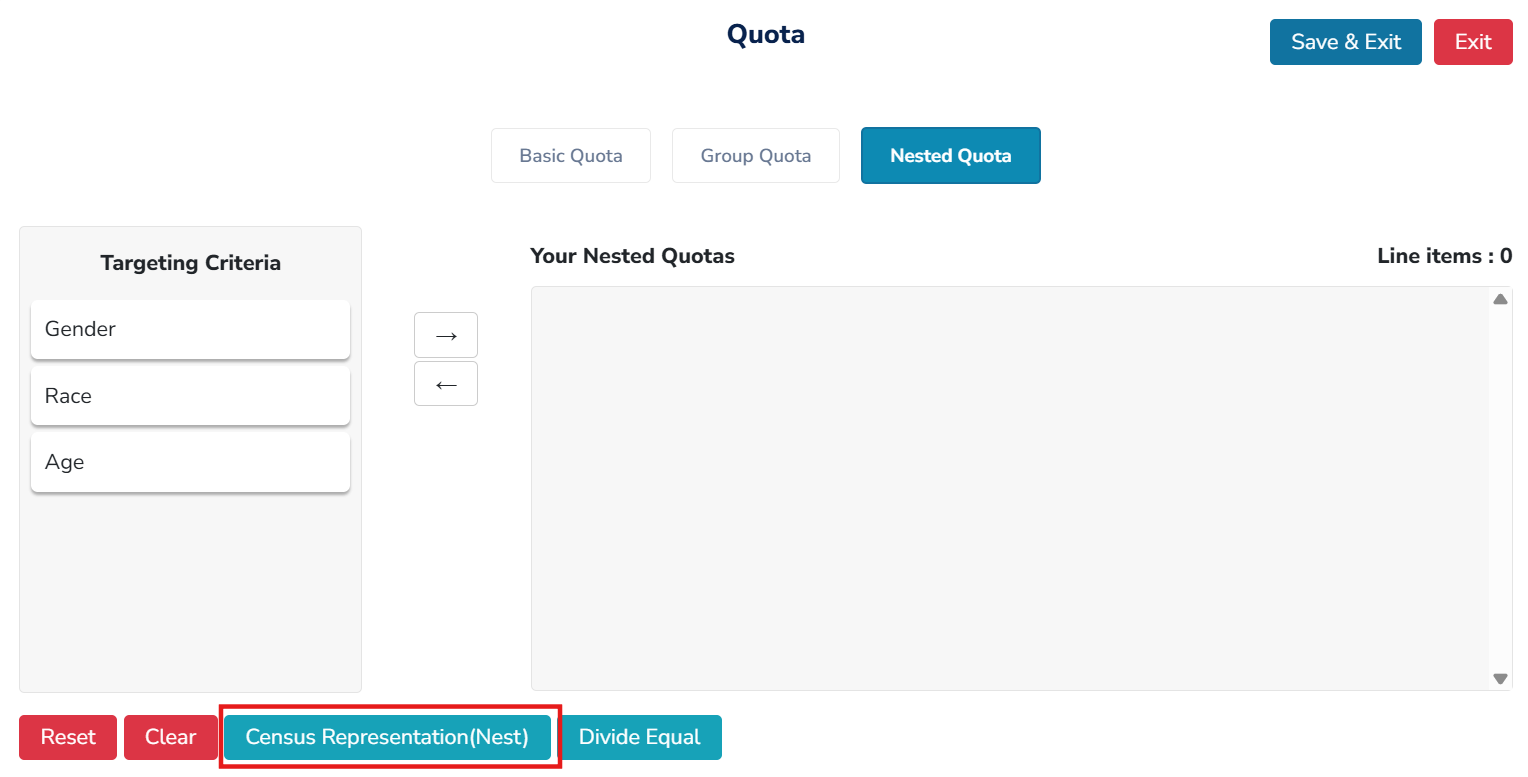1528x777 pixels.
Task: Click the scrollbar down arrow in Nested Quotas
Action: (x=1500, y=678)
